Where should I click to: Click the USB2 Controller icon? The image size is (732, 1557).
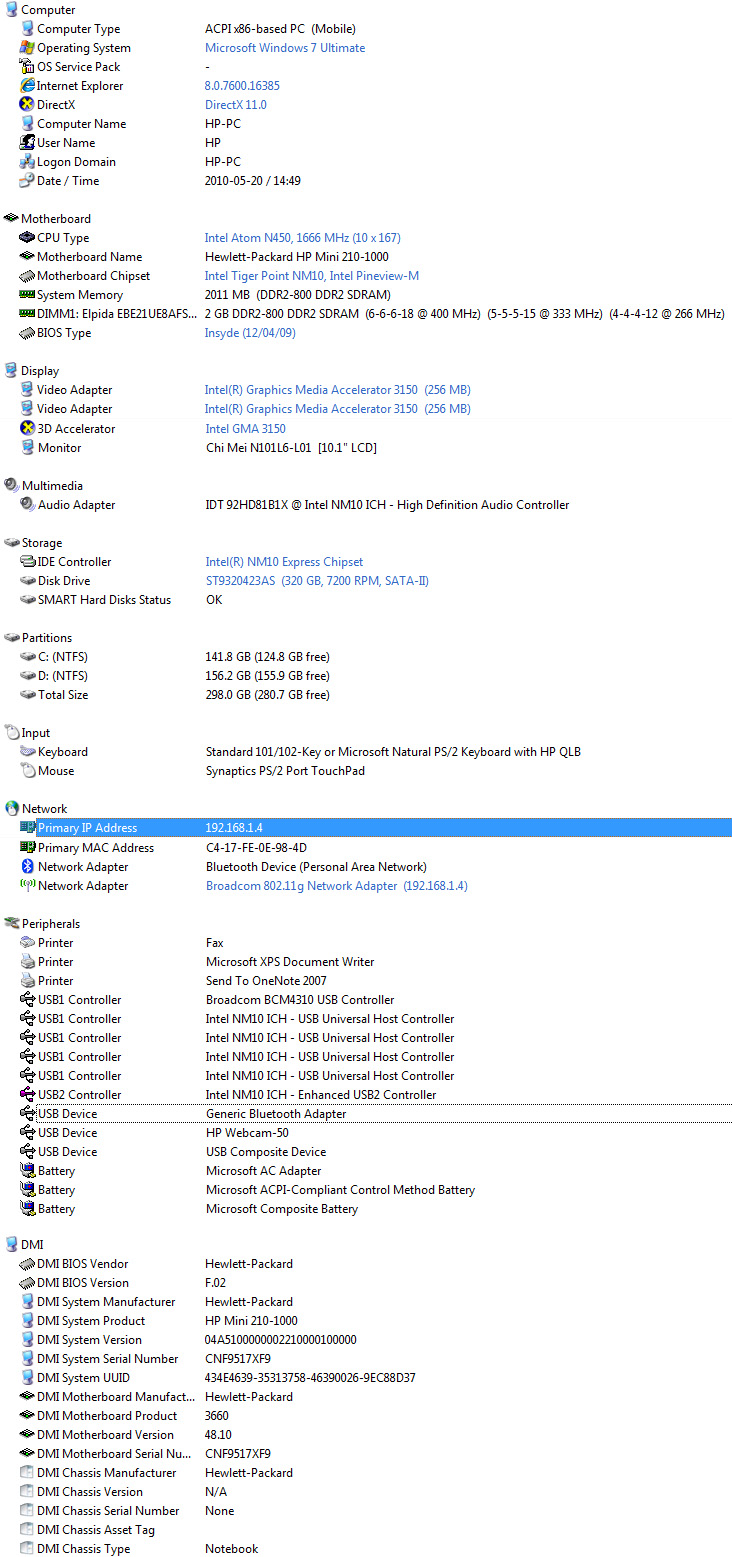(27, 1095)
